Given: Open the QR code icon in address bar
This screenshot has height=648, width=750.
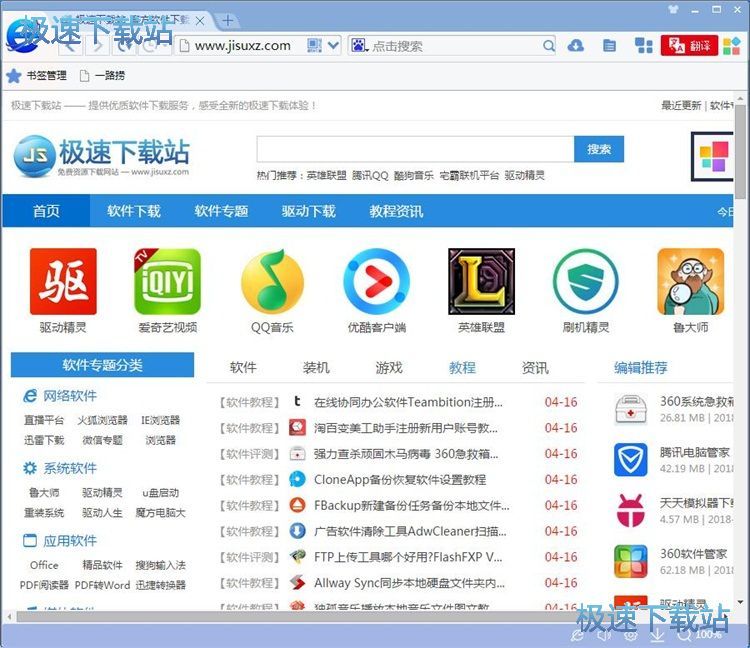Looking at the screenshot, I should tap(314, 46).
